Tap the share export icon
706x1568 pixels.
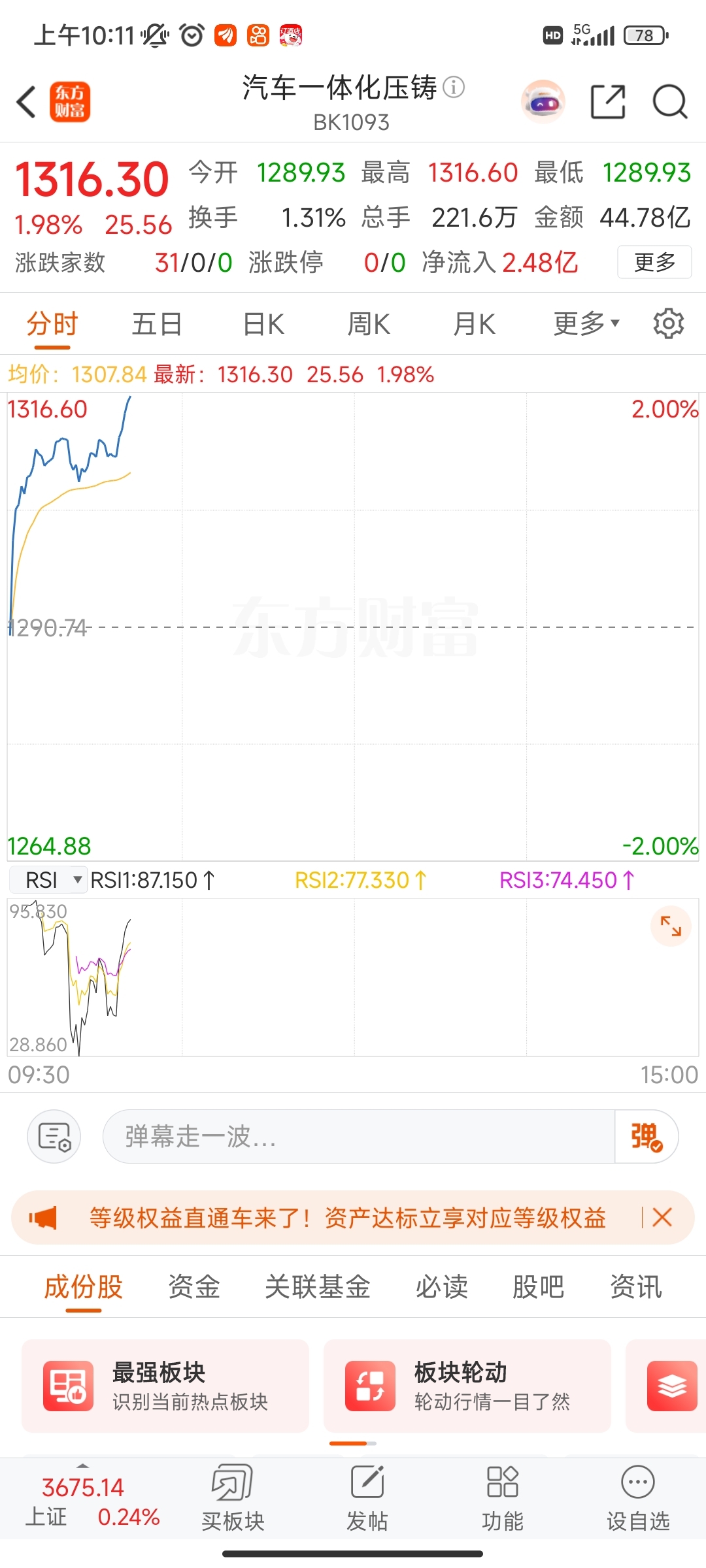click(608, 102)
